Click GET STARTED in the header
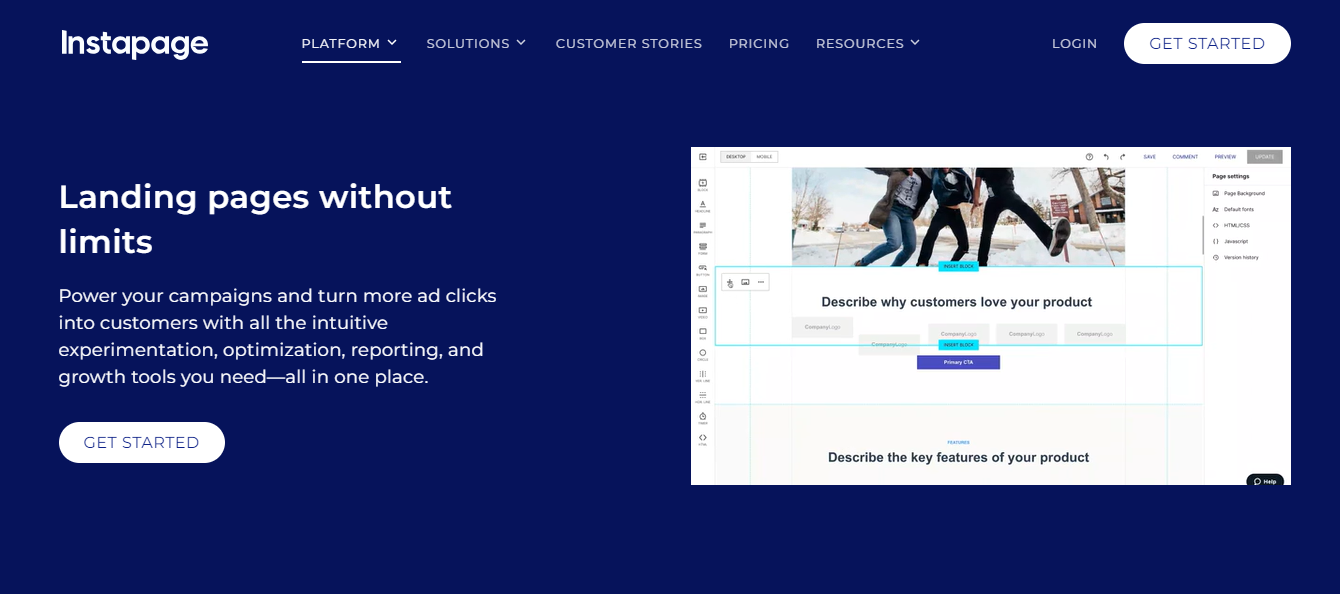Image resolution: width=1340 pixels, height=594 pixels. (1207, 44)
